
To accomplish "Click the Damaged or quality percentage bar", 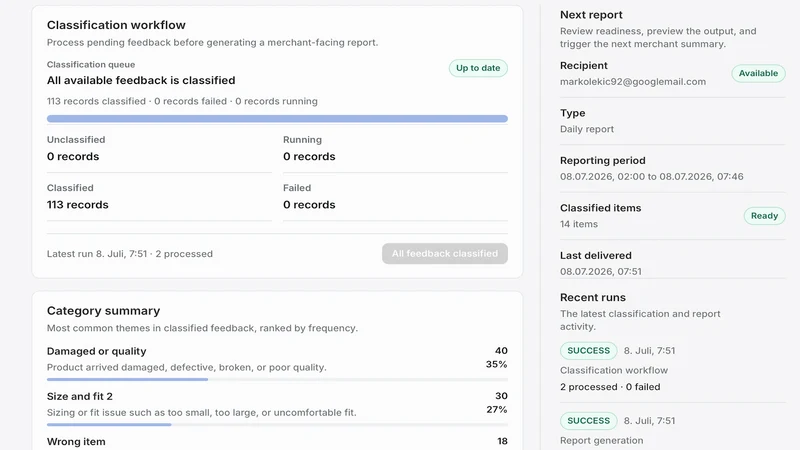I will [277, 380].
